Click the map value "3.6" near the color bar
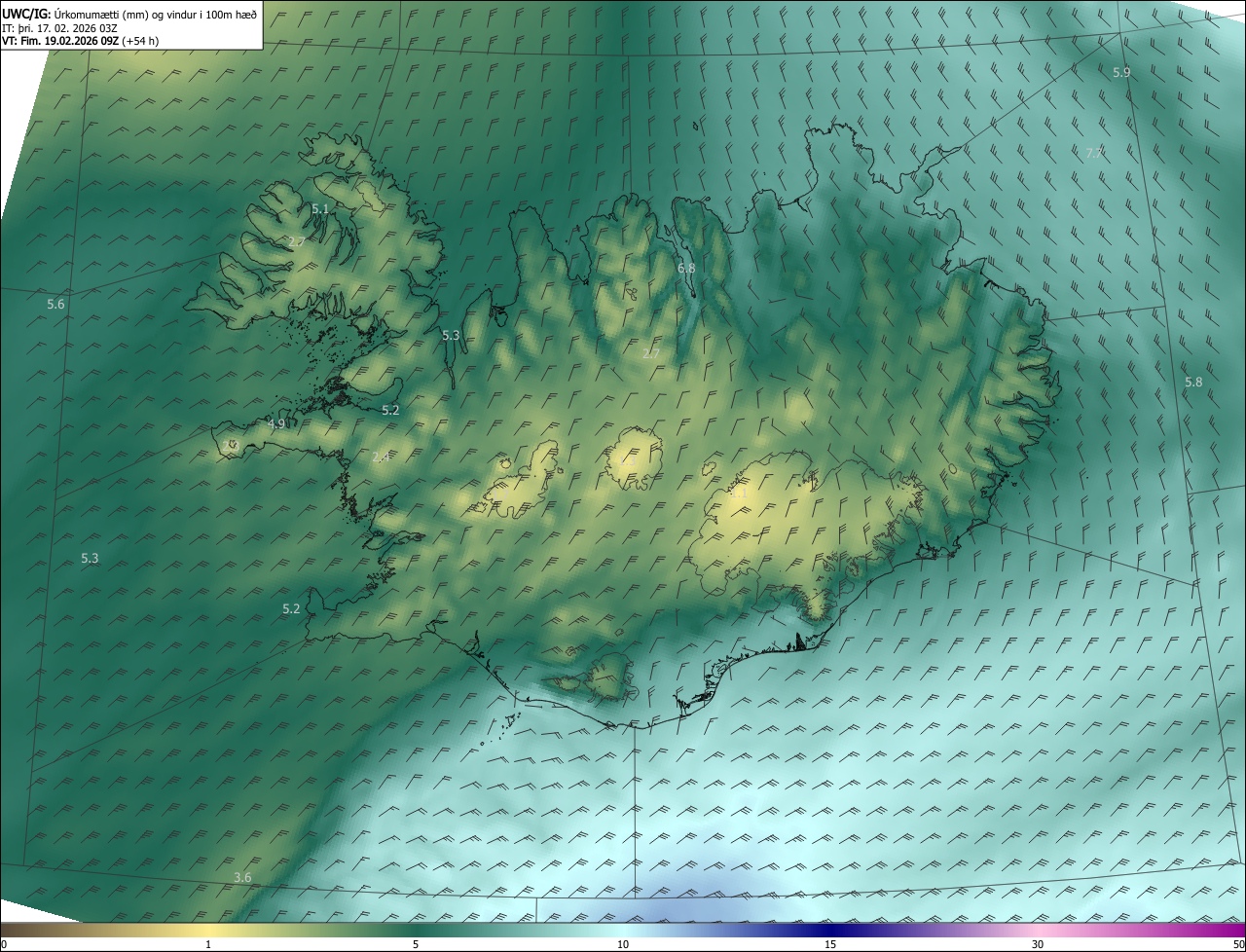The image size is (1246, 952). (242, 878)
